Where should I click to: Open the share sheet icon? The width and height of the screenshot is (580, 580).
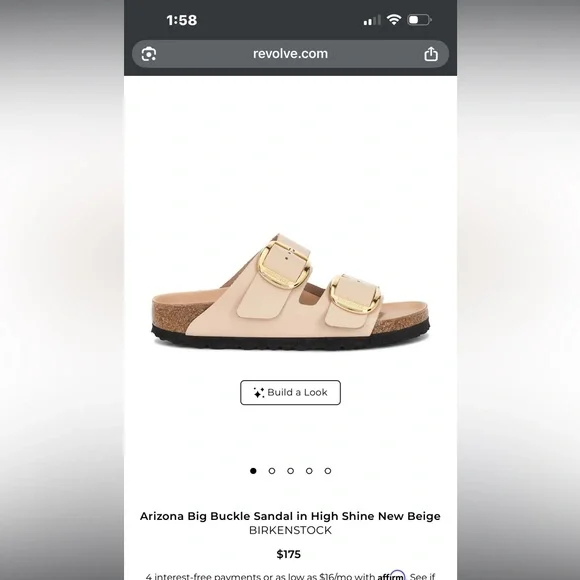431,54
